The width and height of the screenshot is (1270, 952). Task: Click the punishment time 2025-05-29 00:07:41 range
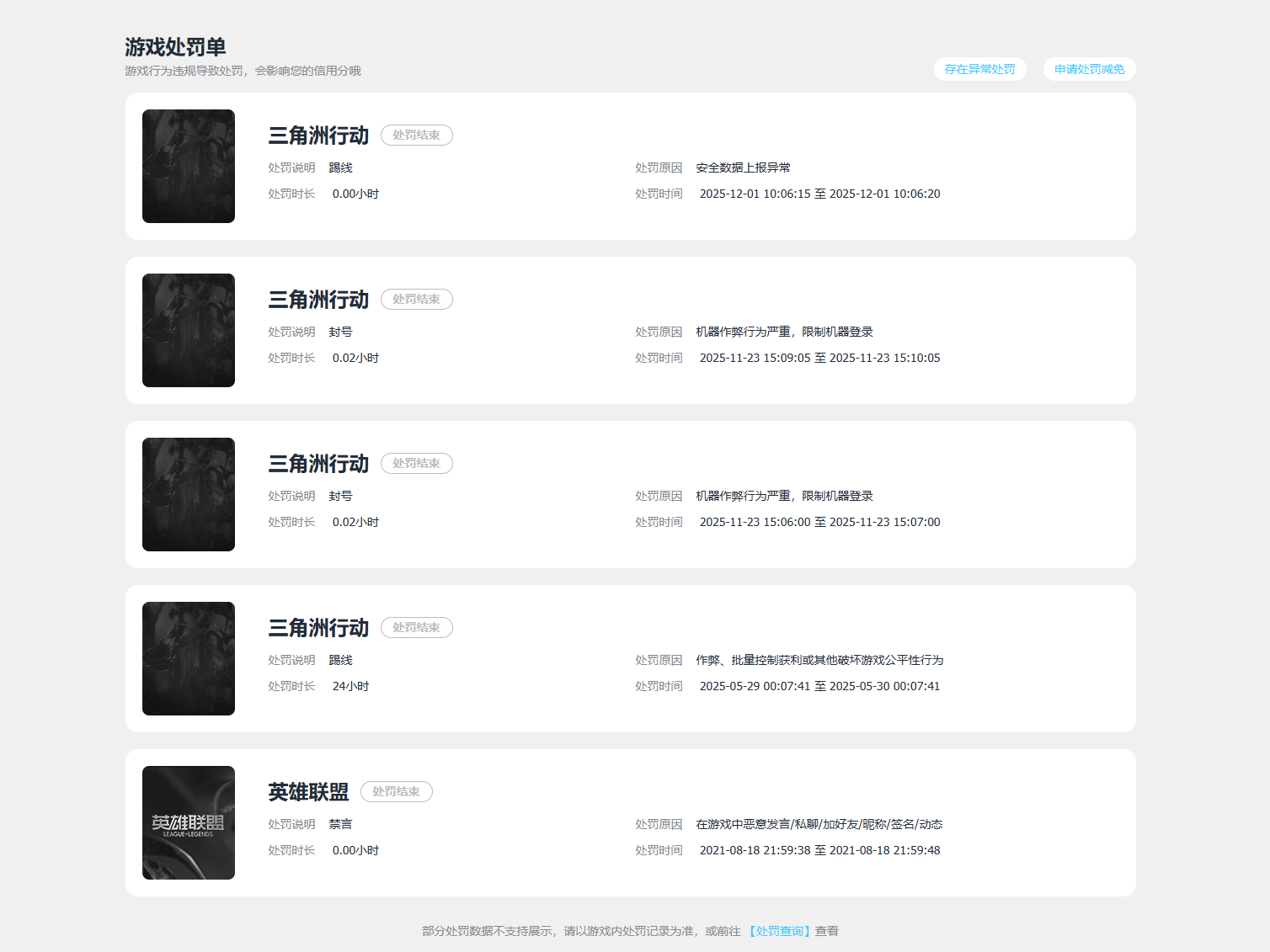pyautogui.click(x=819, y=686)
